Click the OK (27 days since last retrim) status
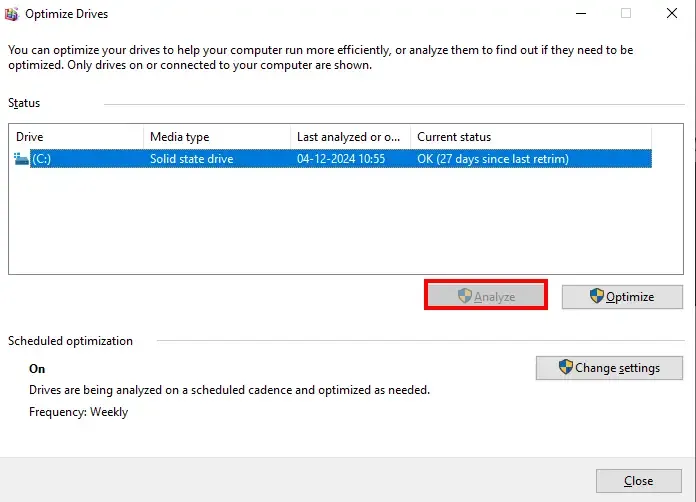 493,159
